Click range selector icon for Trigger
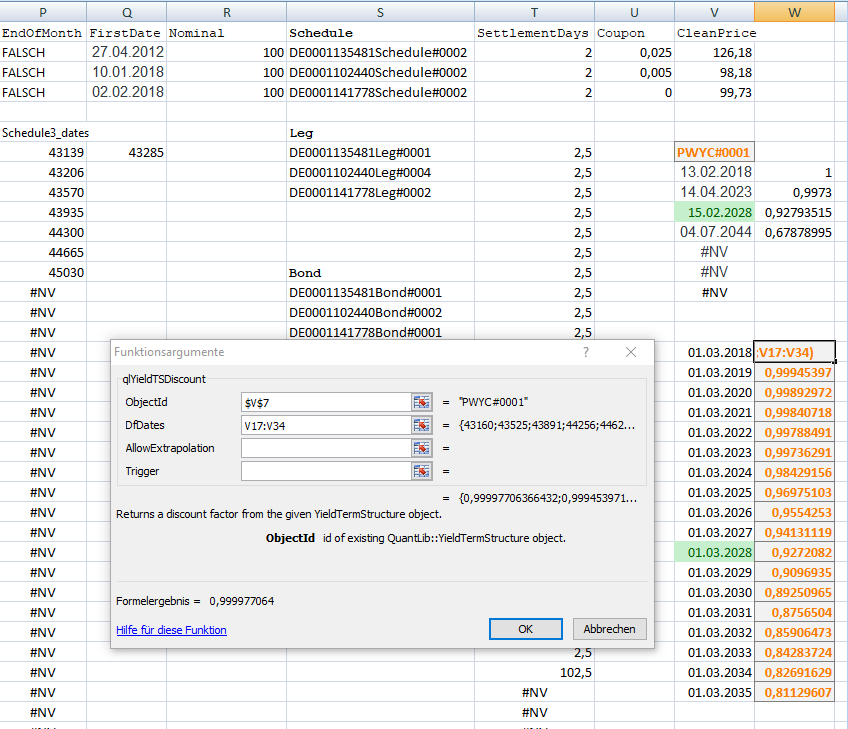 422,471
